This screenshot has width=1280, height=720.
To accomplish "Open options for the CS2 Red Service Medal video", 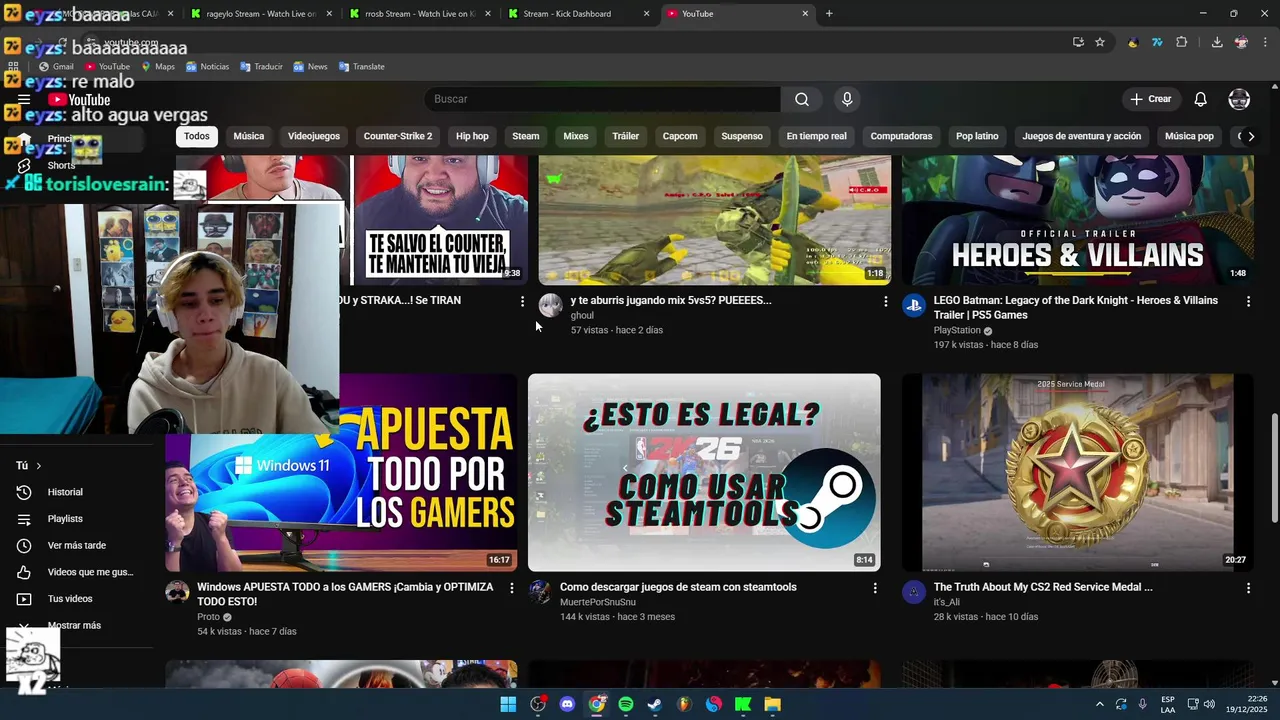I will [x=1248, y=588].
